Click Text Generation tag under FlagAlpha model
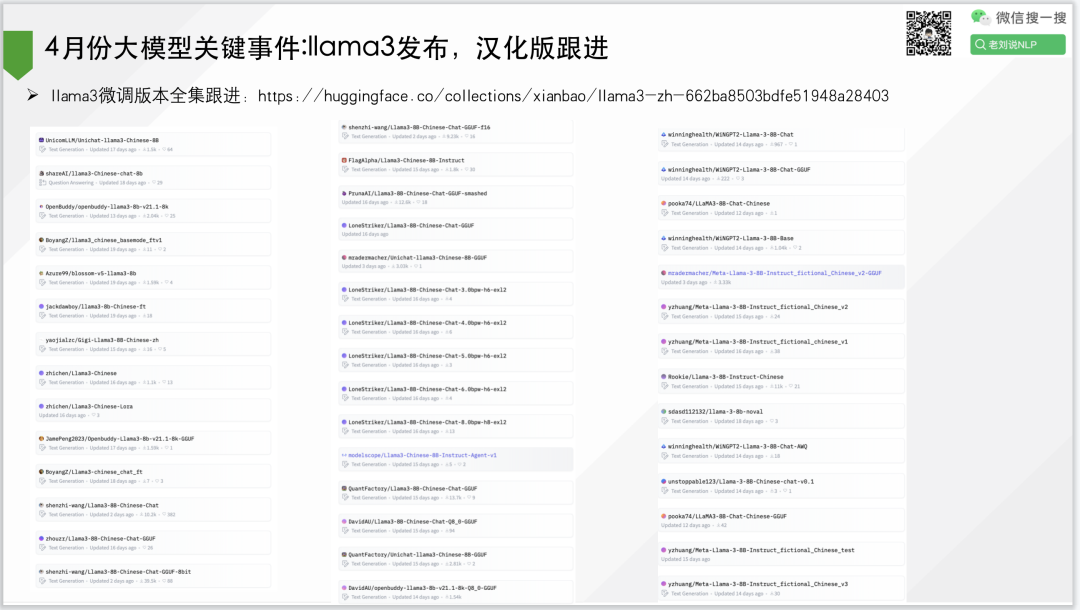1080x610 pixels. point(369,169)
